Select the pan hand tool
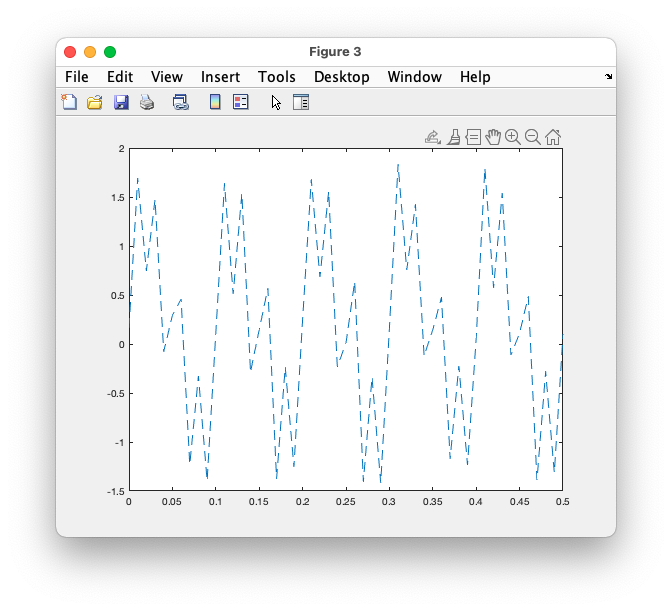Screen dimensions: 672x611 493,137
